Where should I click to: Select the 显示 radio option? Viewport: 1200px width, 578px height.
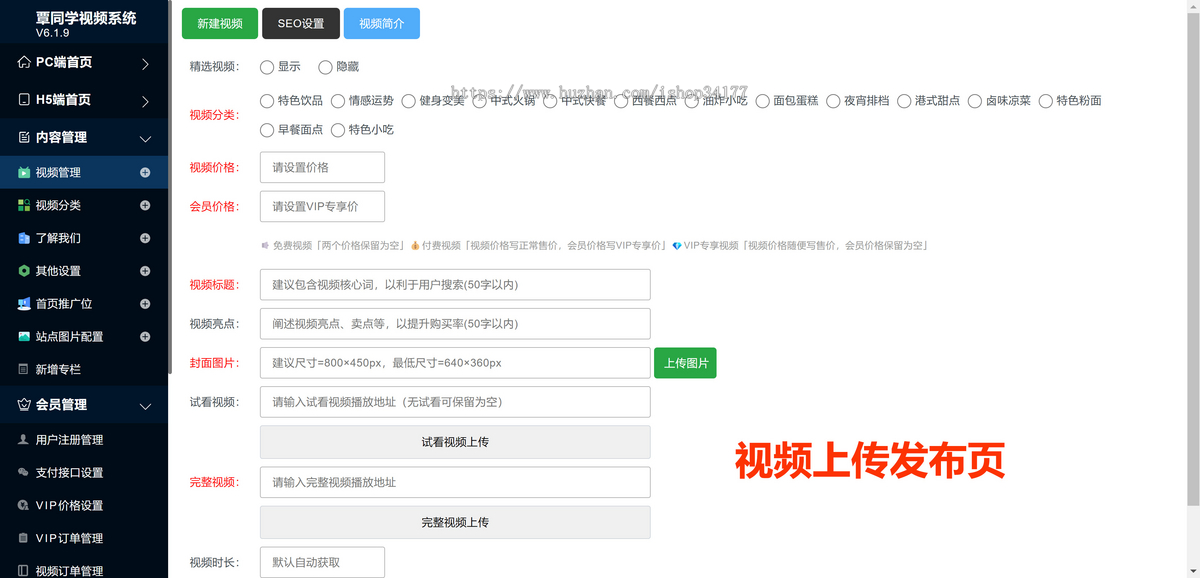click(x=267, y=67)
